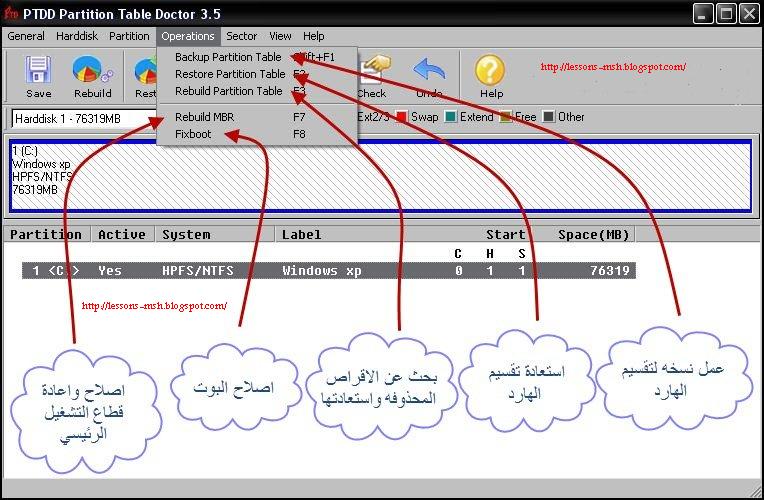Choose Rebuild MBR entry
This screenshot has height=500, width=764.
(257, 117)
